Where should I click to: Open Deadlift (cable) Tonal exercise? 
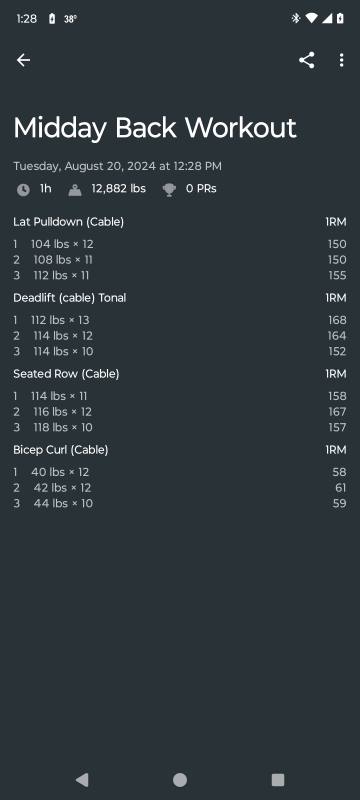click(69, 298)
